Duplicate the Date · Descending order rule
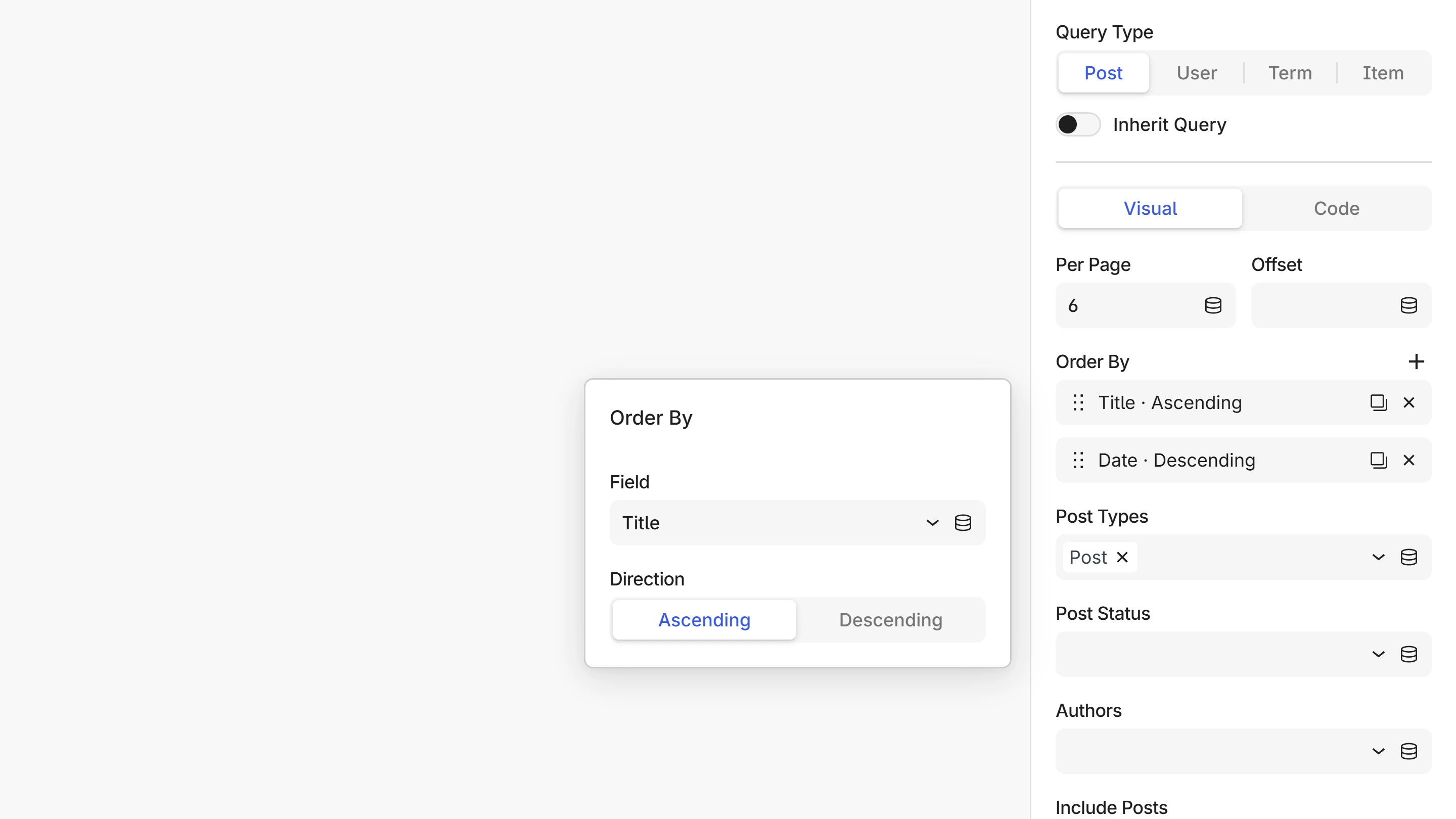Image resolution: width=1456 pixels, height=819 pixels. pos(1379,460)
